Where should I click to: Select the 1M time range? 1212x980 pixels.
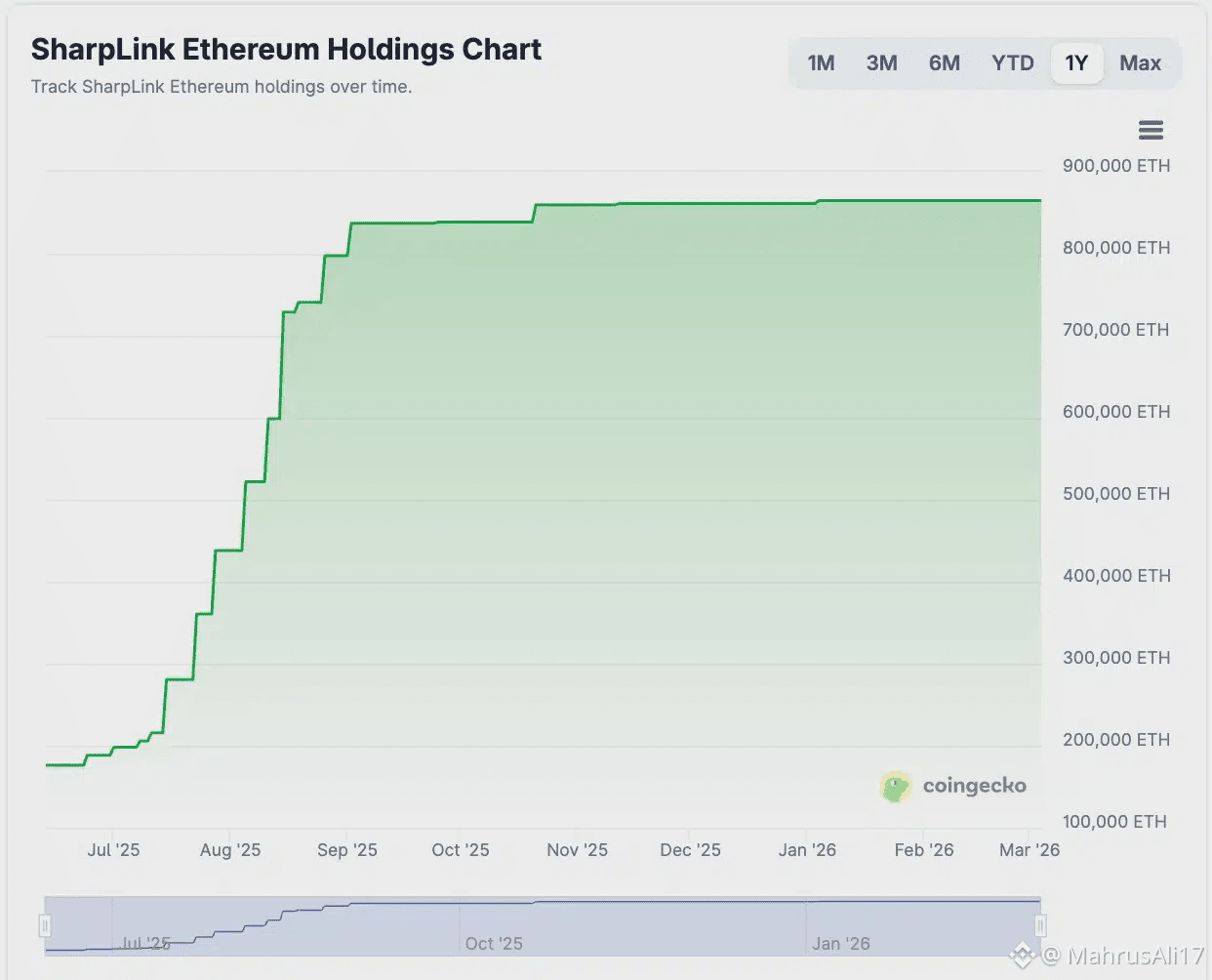tap(821, 62)
